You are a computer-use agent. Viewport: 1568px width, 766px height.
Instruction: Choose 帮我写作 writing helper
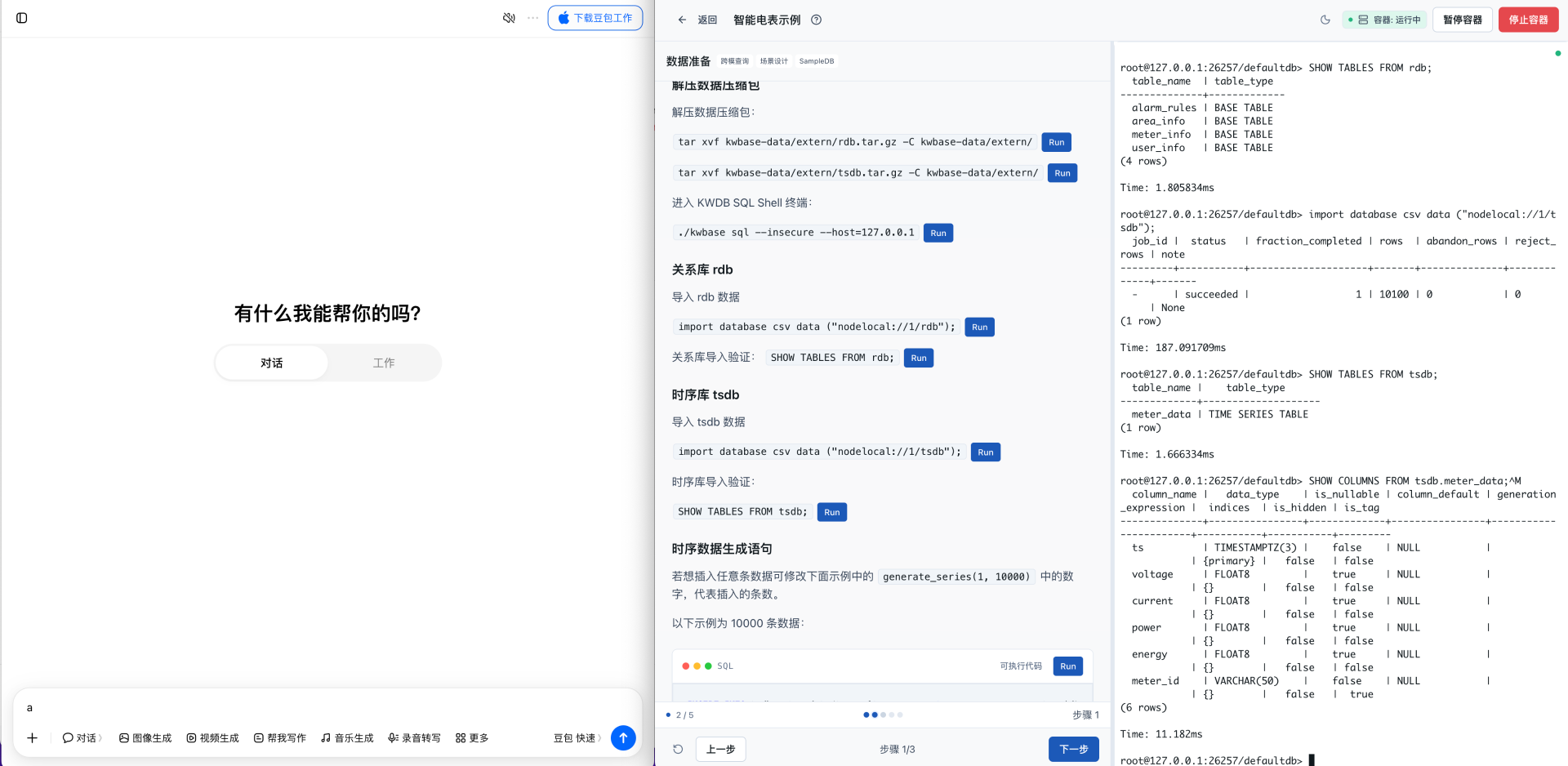(x=280, y=738)
